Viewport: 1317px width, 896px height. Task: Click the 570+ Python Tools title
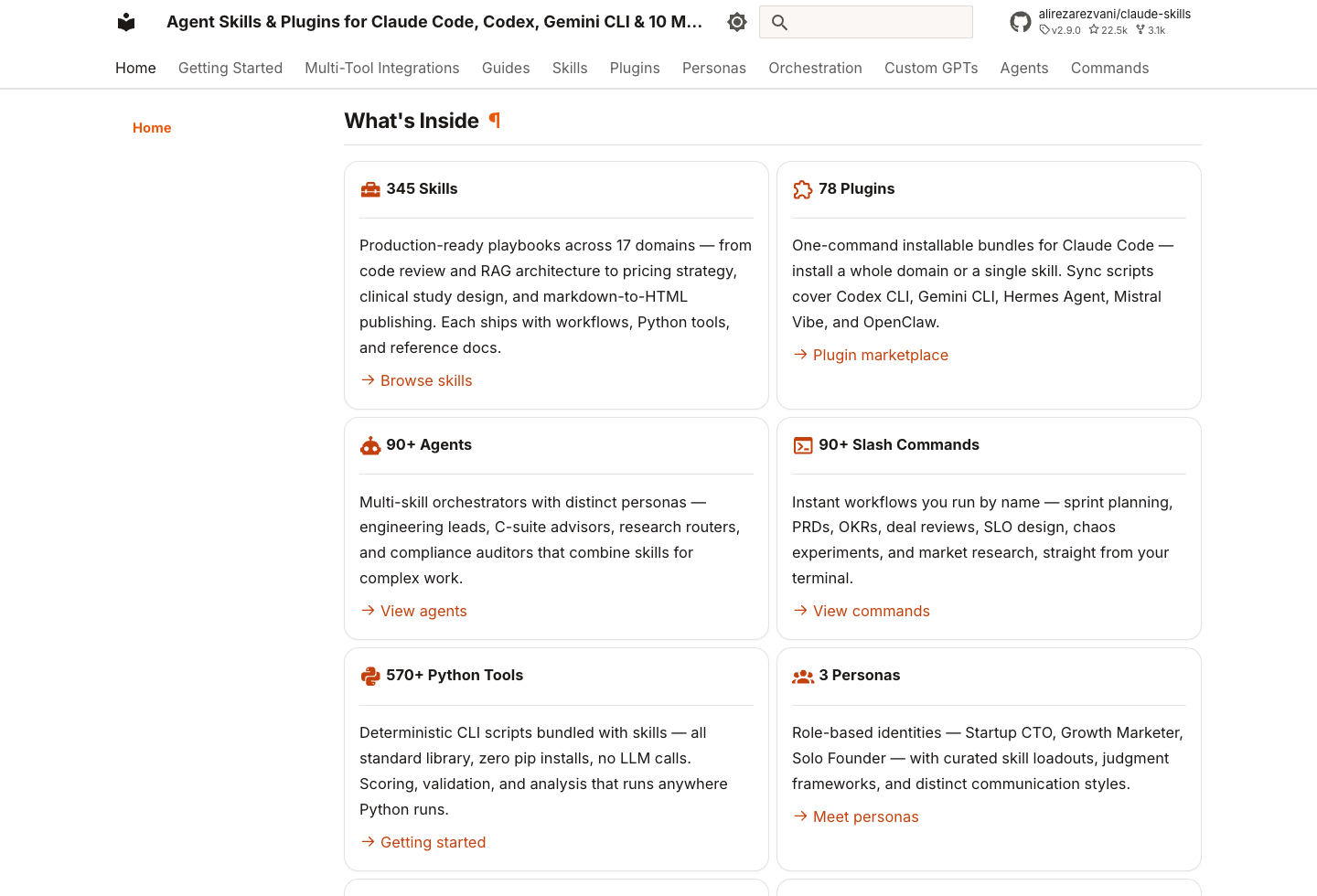click(455, 675)
